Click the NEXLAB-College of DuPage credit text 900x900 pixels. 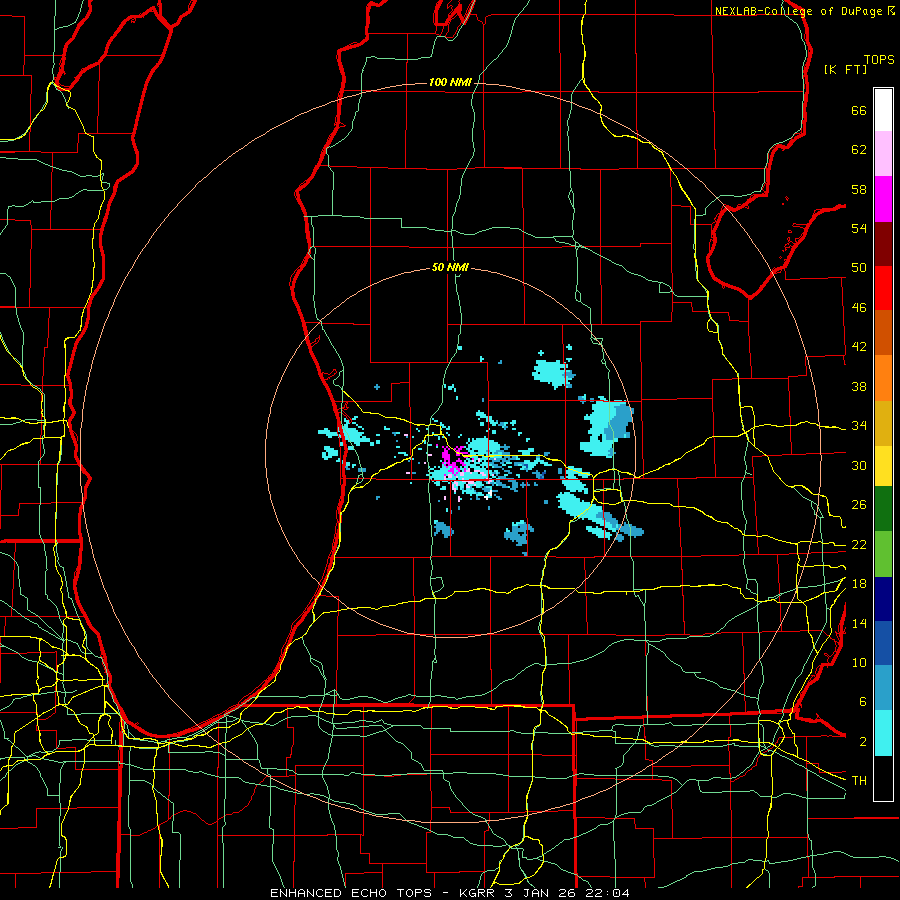(x=805, y=11)
